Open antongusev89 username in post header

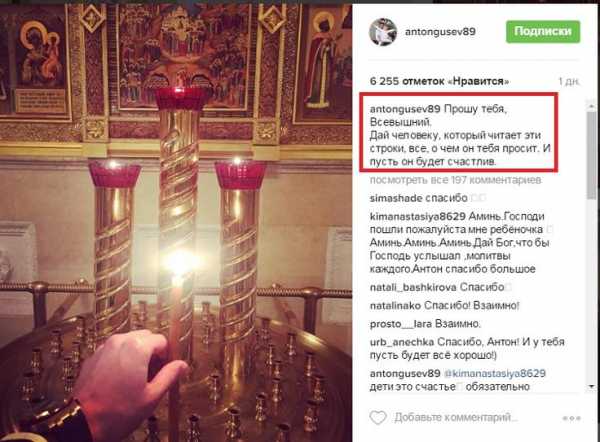(x=440, y=31)
